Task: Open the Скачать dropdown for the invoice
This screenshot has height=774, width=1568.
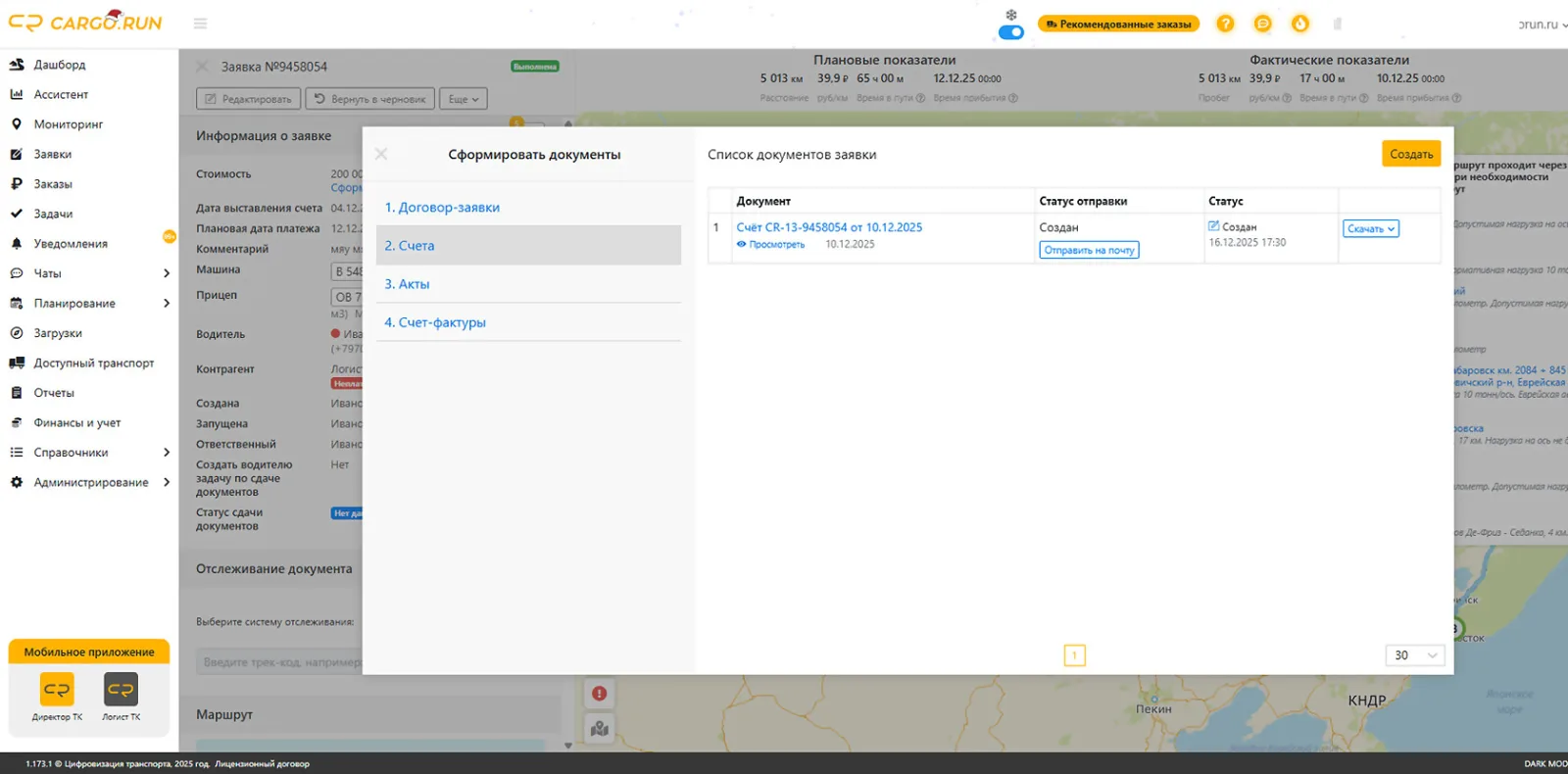Action: pyautogui.click(x=1371, y=228)
